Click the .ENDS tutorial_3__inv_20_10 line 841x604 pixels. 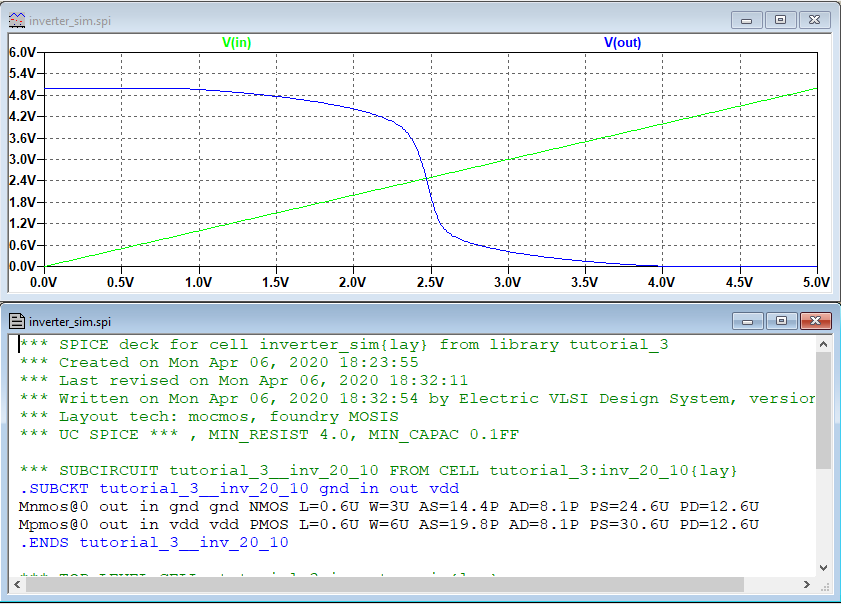(x=154, y=543)
